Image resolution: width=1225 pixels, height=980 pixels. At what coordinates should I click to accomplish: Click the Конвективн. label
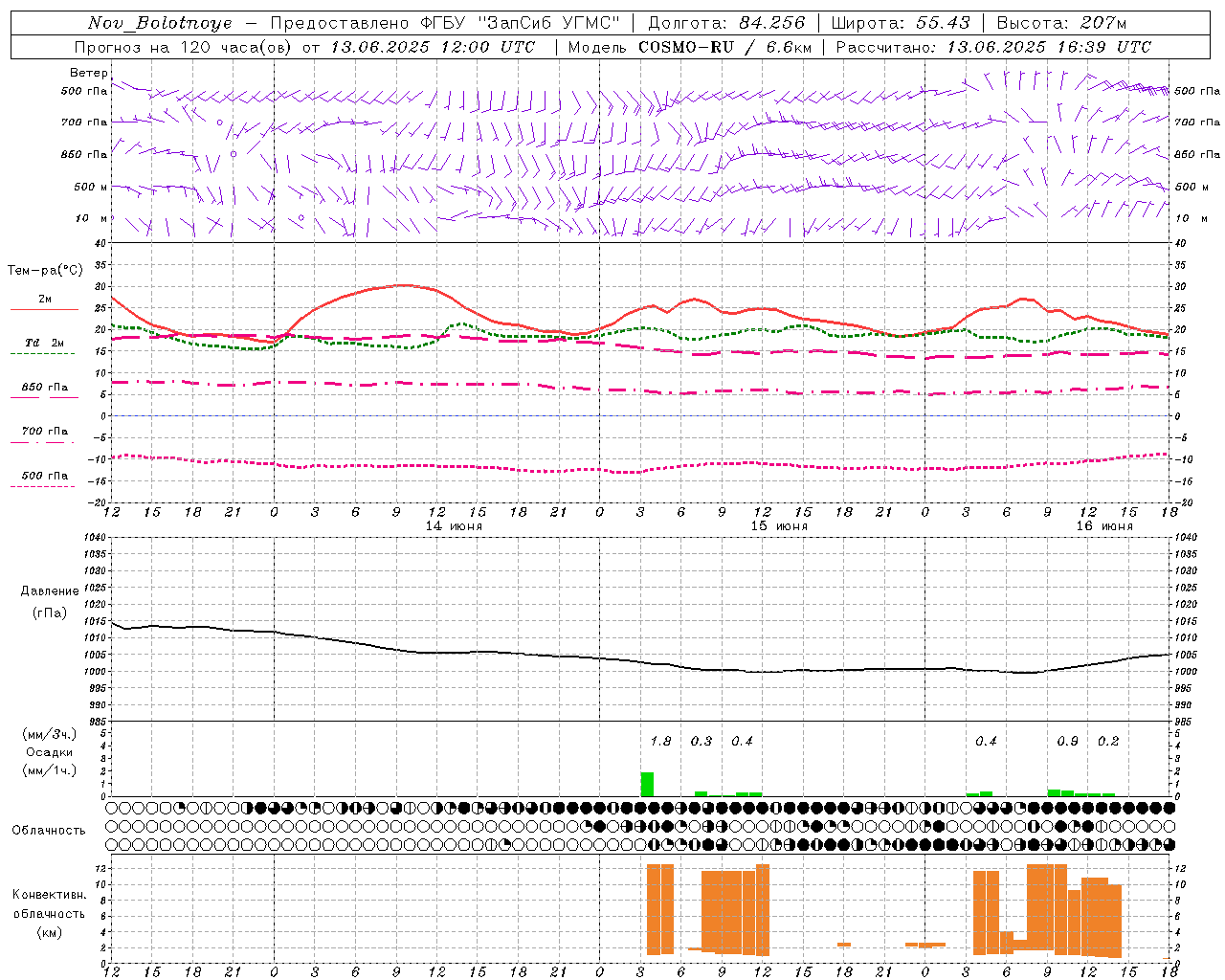pos(49,895)
